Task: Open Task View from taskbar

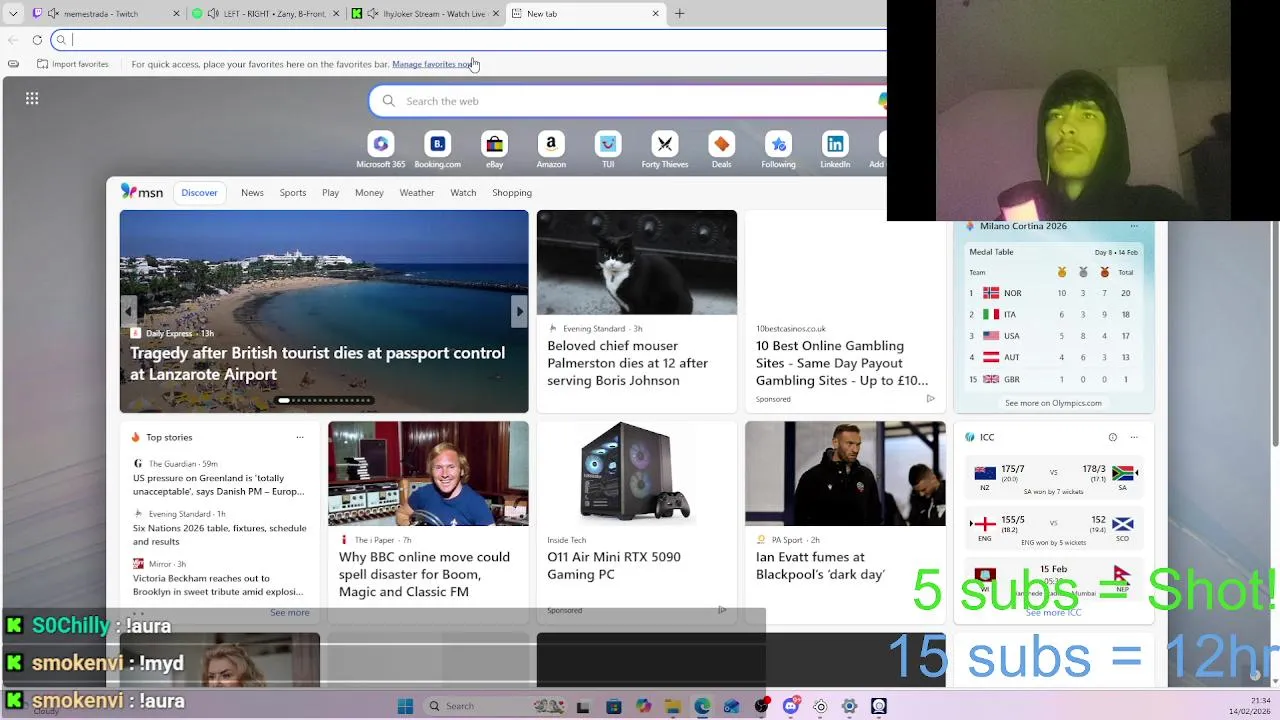Action: tap(583, 706)
